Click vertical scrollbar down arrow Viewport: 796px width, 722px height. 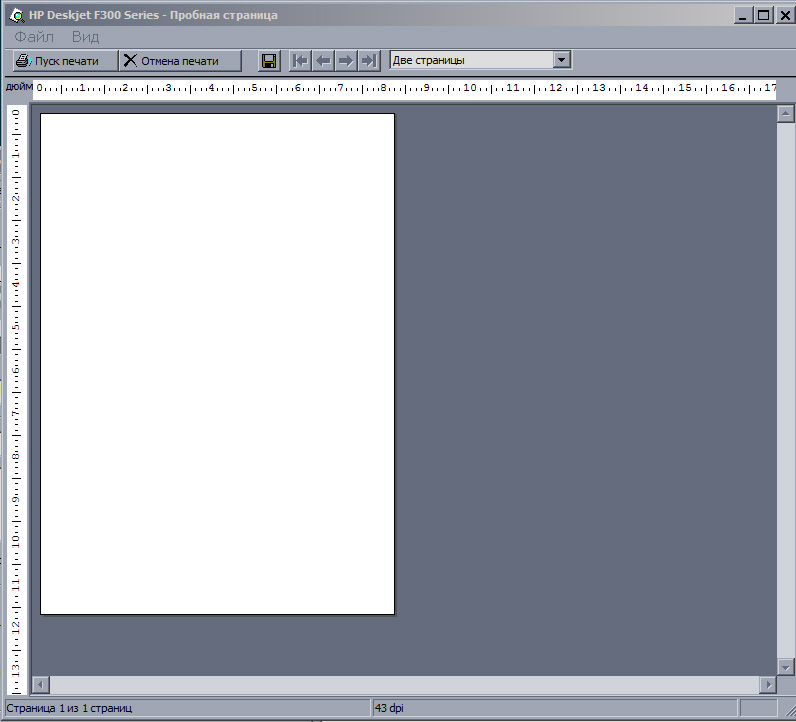click(x=785, y=667)
